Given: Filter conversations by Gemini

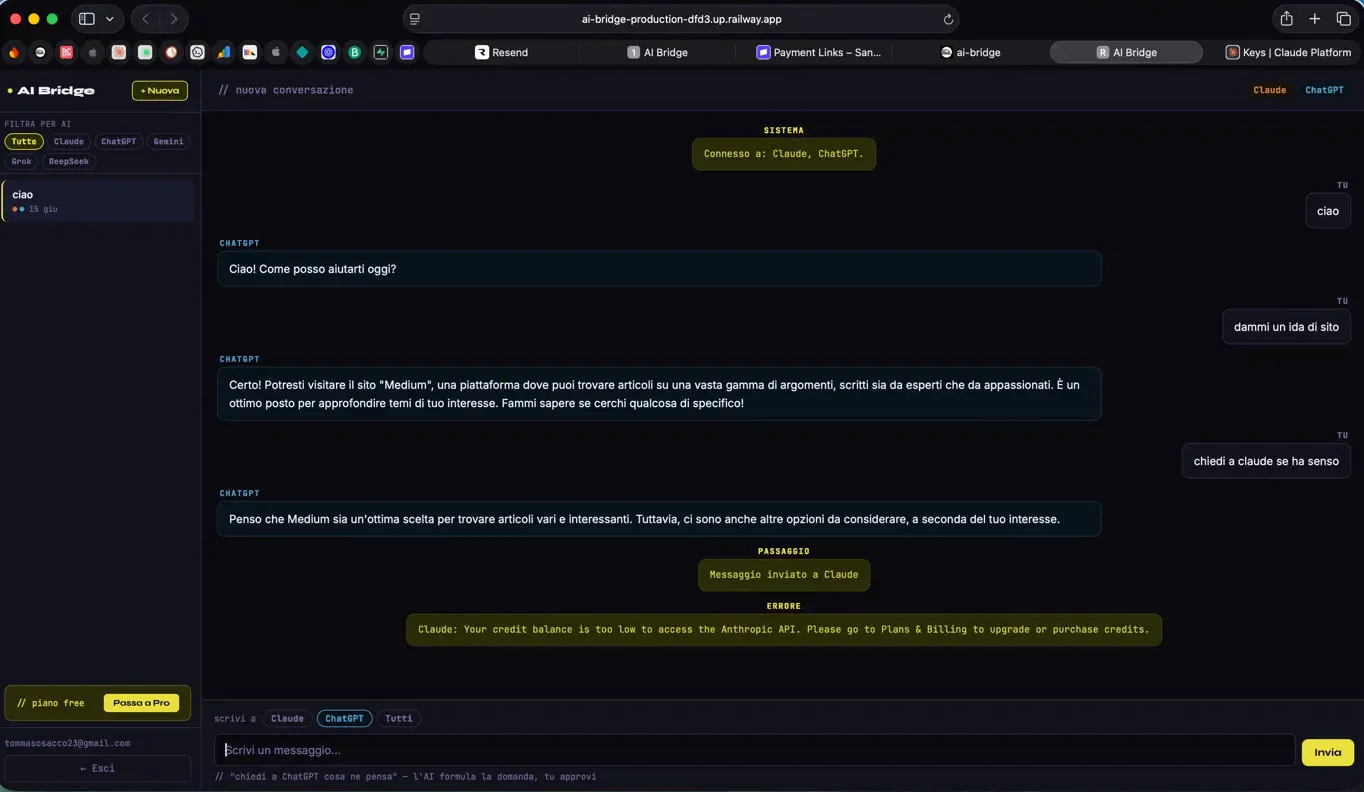Looking at the screenshot, I should point(168,141).
